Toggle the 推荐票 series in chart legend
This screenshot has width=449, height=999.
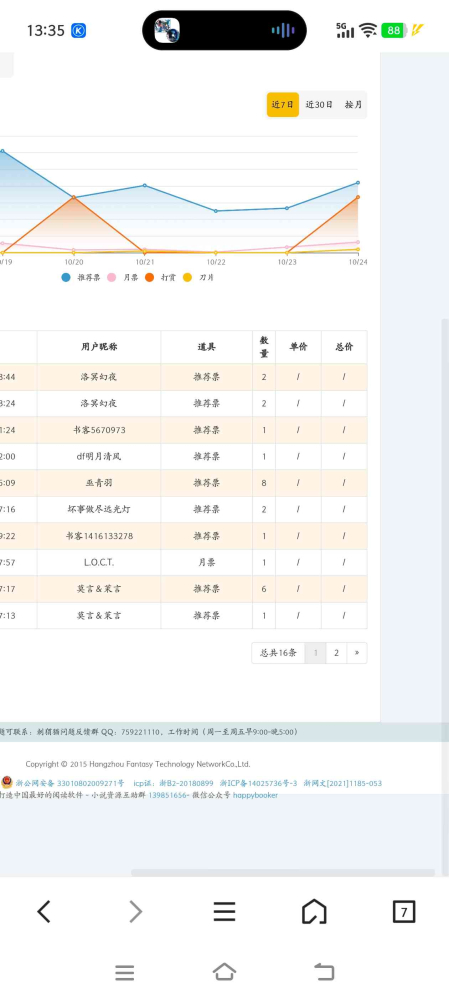(x=81, y=277)
